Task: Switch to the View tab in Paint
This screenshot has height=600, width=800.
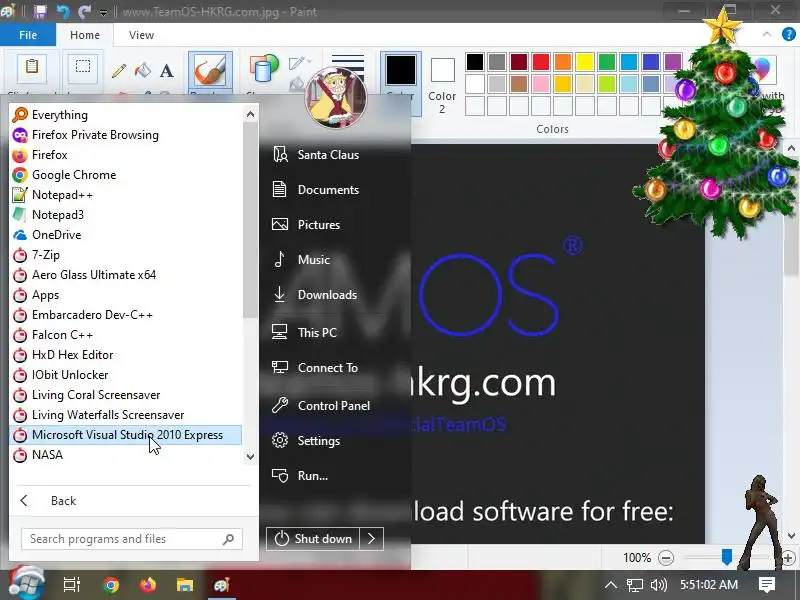Action: tap(141, 35)
